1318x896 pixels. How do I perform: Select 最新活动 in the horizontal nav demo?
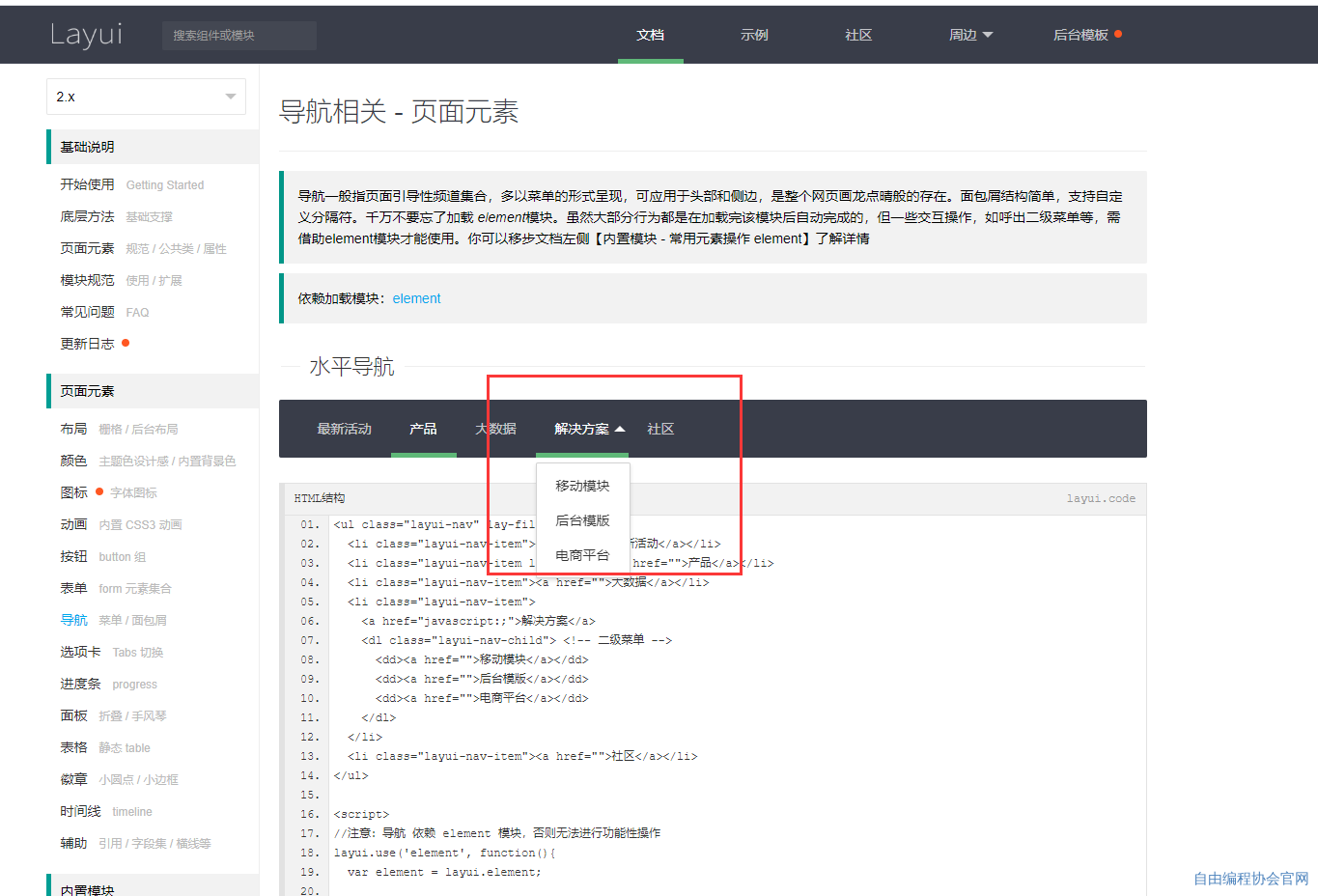345,429
